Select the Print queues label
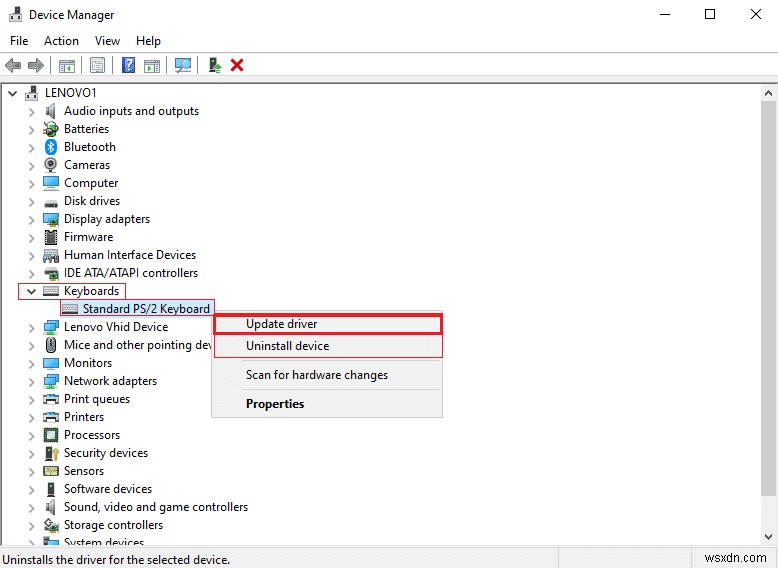The height and width of the screenshot is (568, 778). pyautogui.click(x=97, y=399)
